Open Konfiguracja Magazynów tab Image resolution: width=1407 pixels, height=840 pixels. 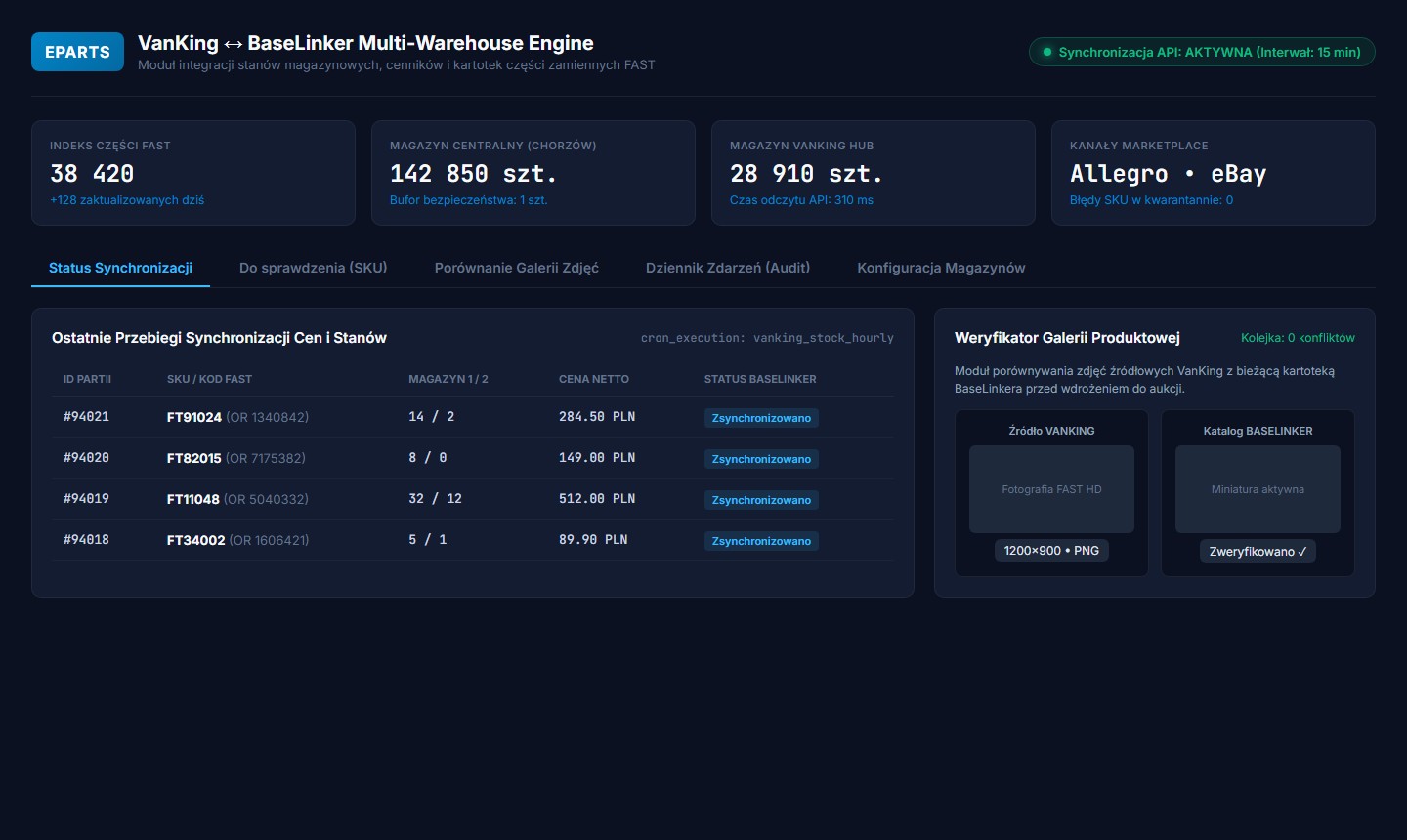pos(941,268)
